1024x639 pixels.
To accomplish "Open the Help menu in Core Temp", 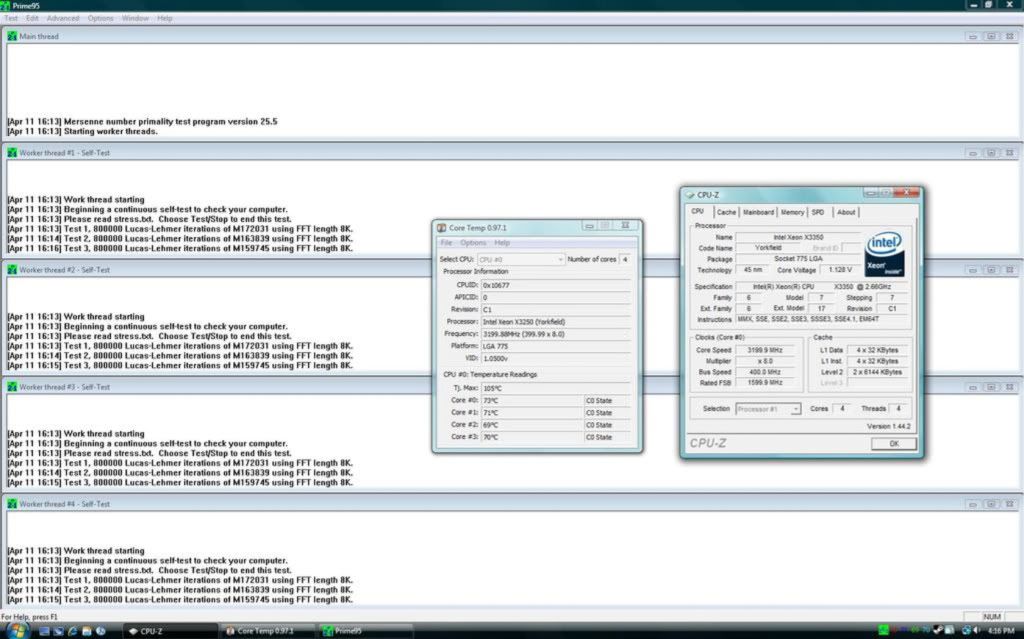I will point(502,243).
